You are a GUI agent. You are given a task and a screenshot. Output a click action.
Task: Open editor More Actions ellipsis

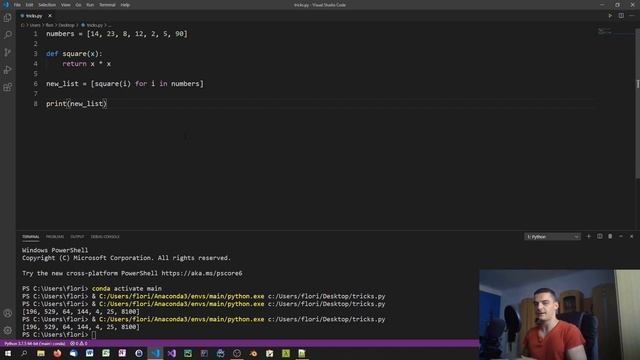tap(632, 16)
